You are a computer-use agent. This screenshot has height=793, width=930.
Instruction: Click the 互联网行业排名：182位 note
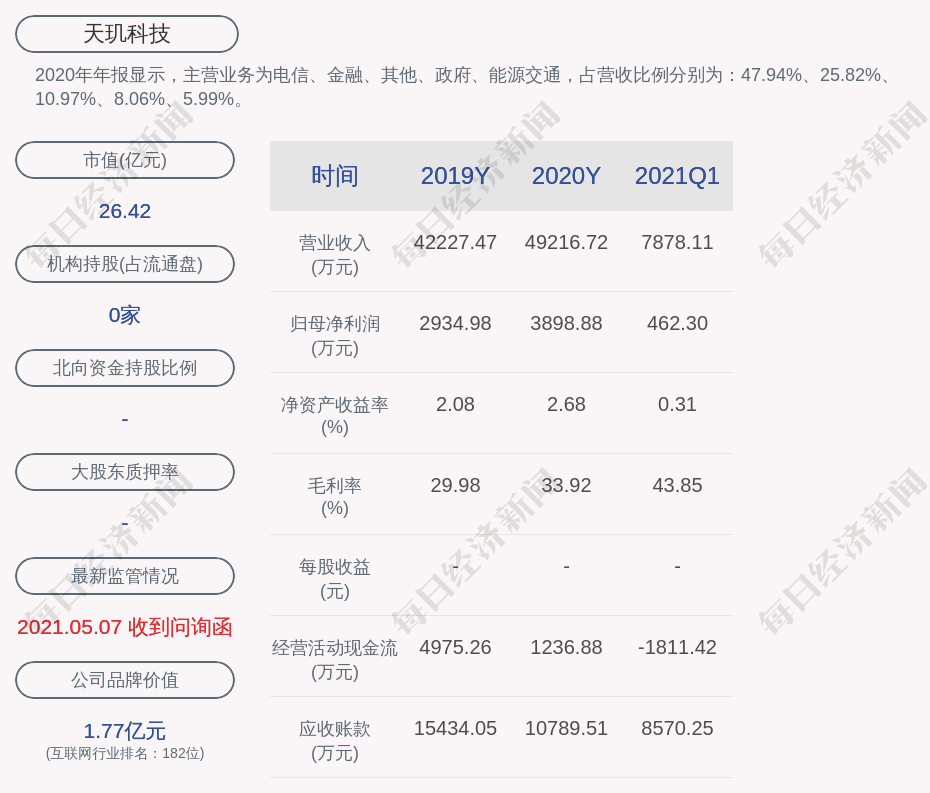click(125, 753)
